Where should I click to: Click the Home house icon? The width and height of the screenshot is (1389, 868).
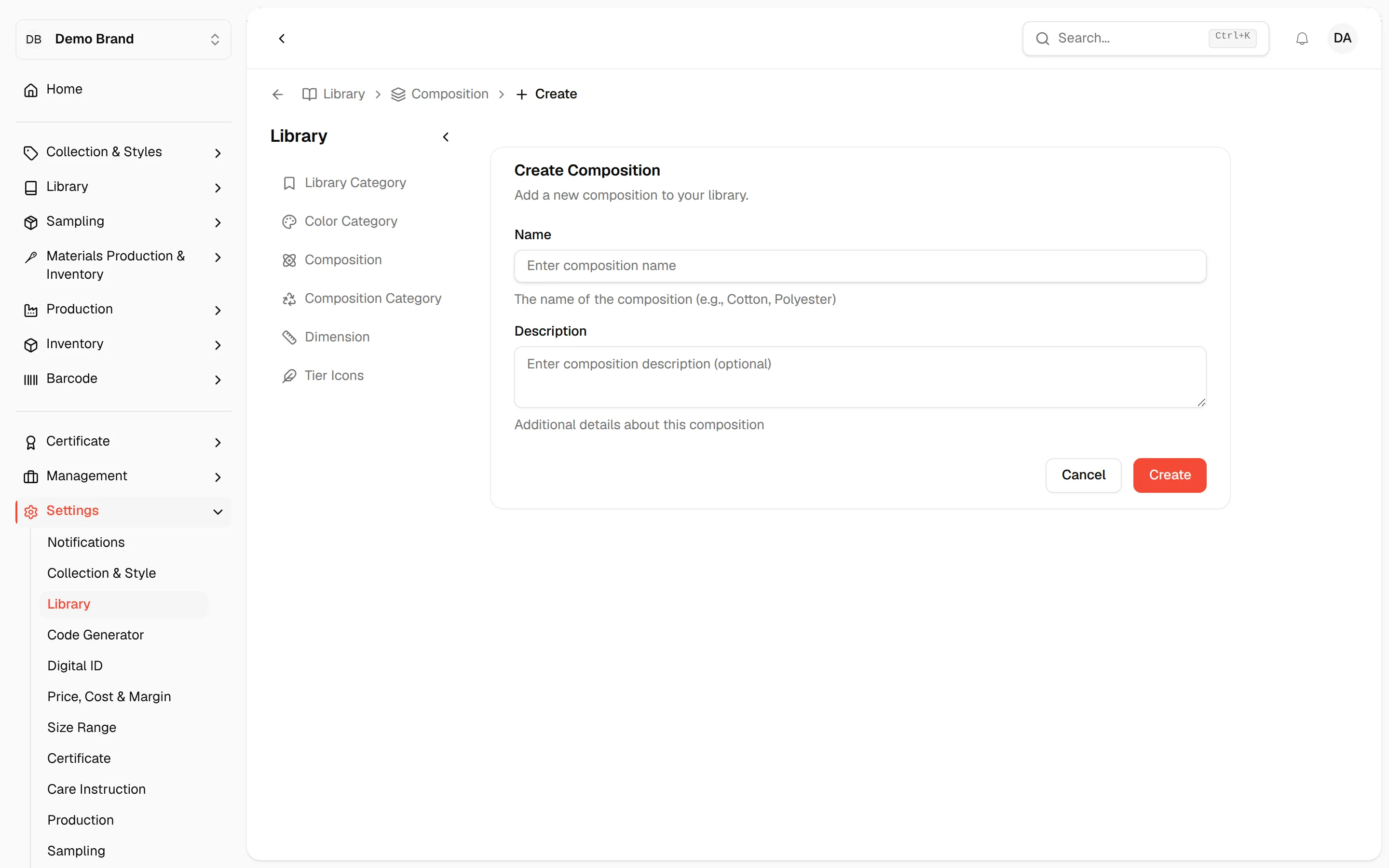pos(31,90)
